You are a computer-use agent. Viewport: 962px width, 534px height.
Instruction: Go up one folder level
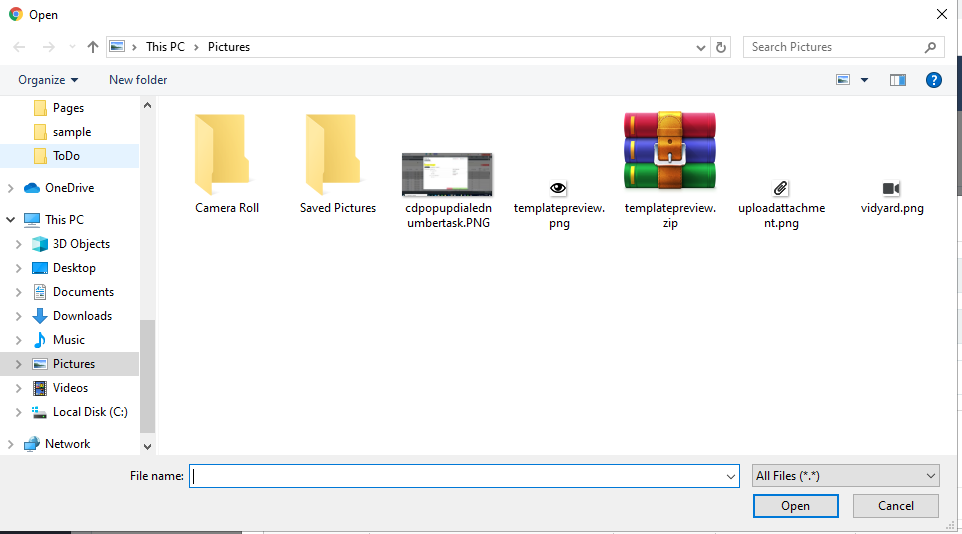coord(93,47)
